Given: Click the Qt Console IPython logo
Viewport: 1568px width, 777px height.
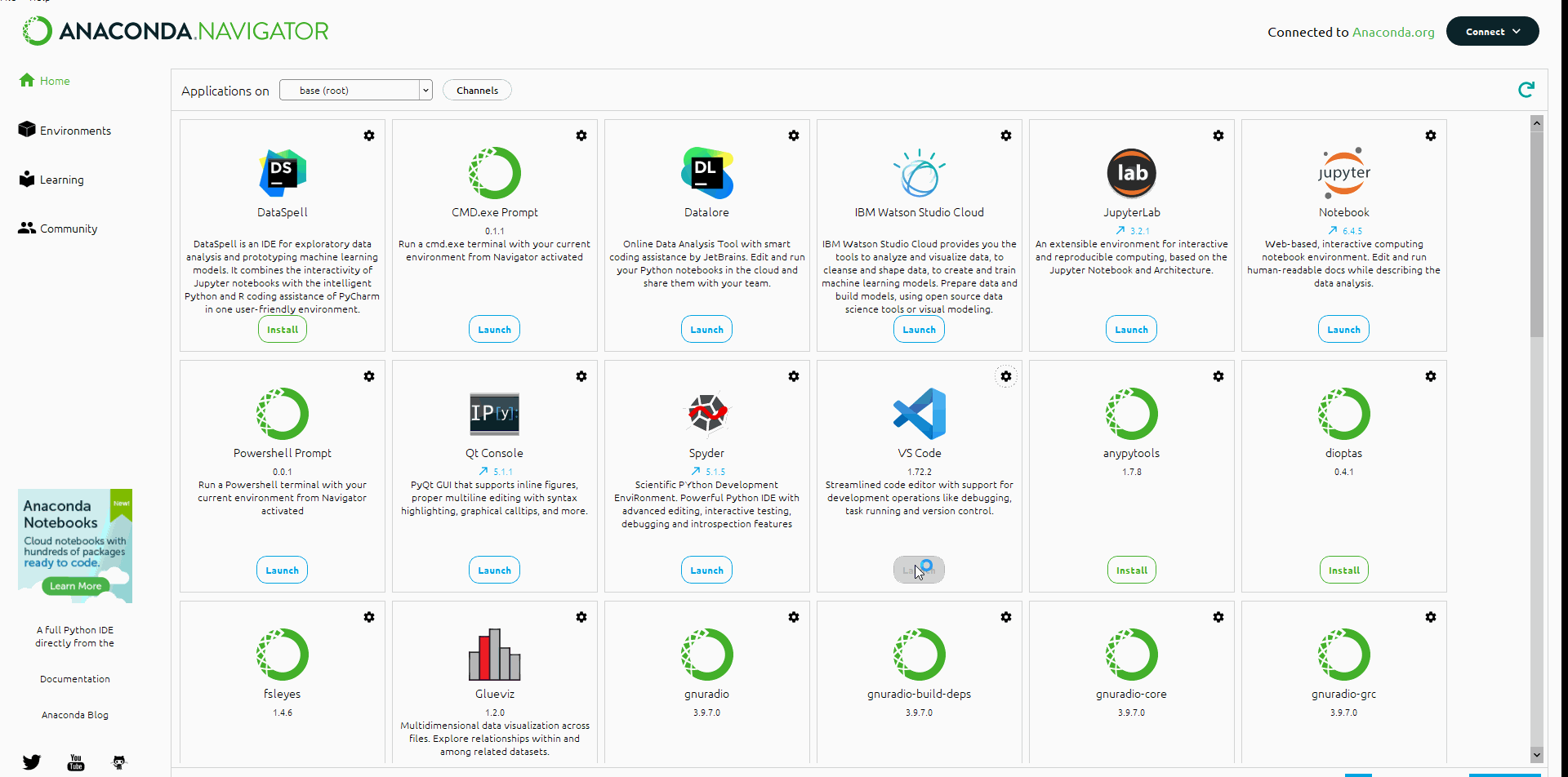Looking at the screenshot, I should pyautogui.click(x=495, y=414).
